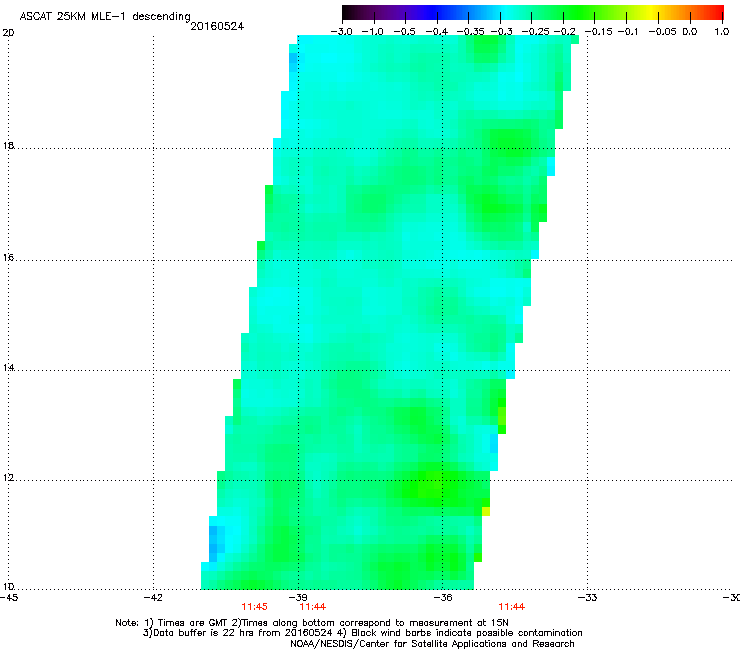Click the color bar label "0.0"
This screenshot has width=740, height=650.
[690, 32]
